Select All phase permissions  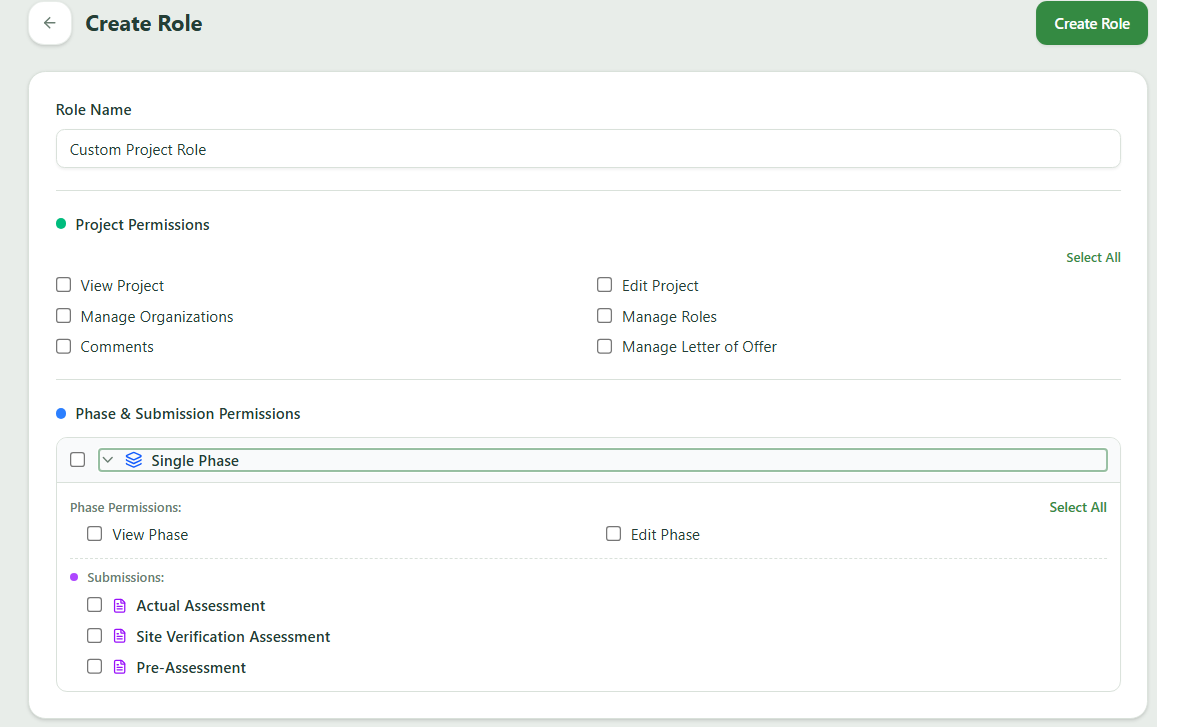[1077, 507]
